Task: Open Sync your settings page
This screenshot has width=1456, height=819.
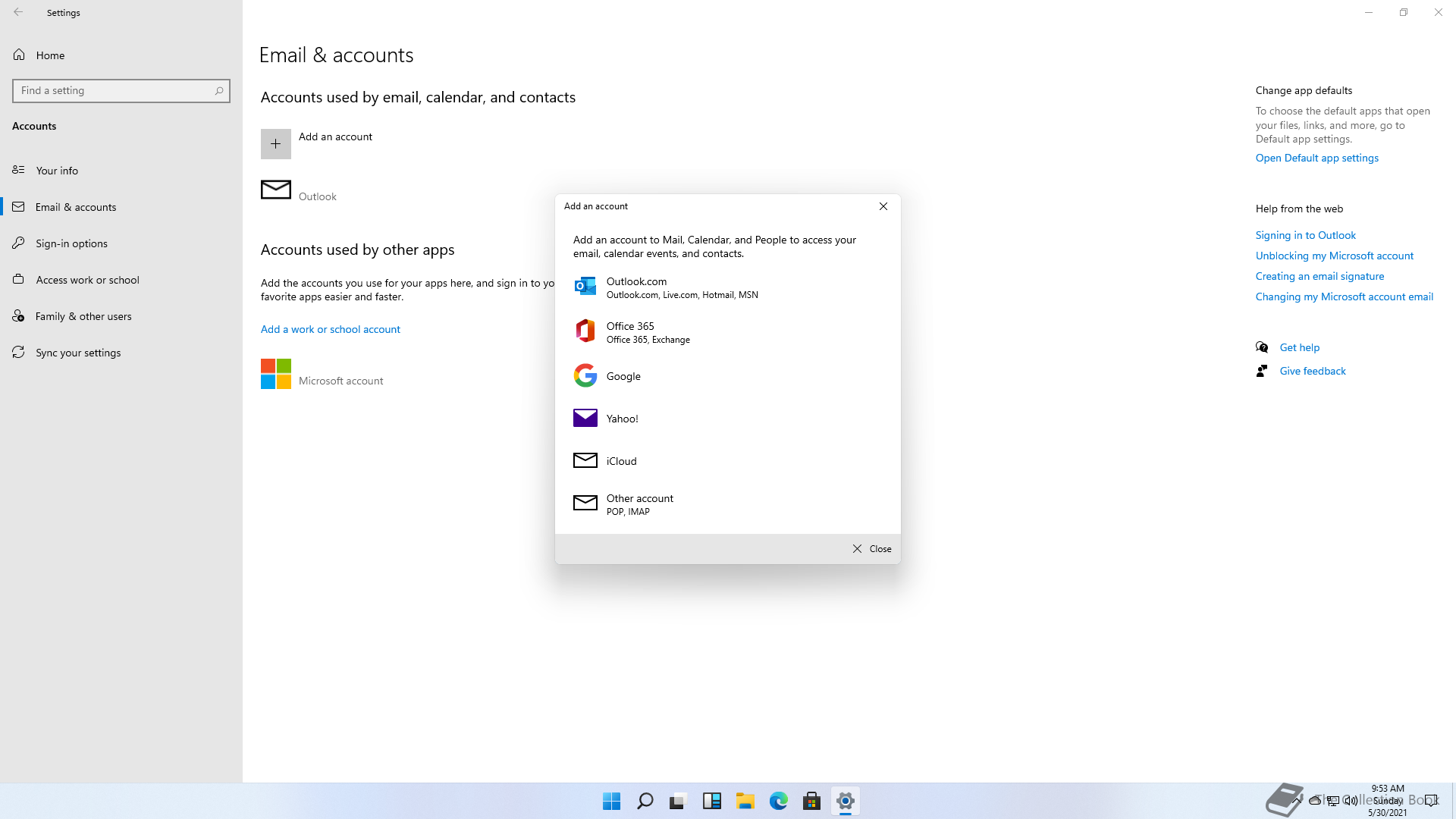Action: pyautogui.click(x=121, y=353)
